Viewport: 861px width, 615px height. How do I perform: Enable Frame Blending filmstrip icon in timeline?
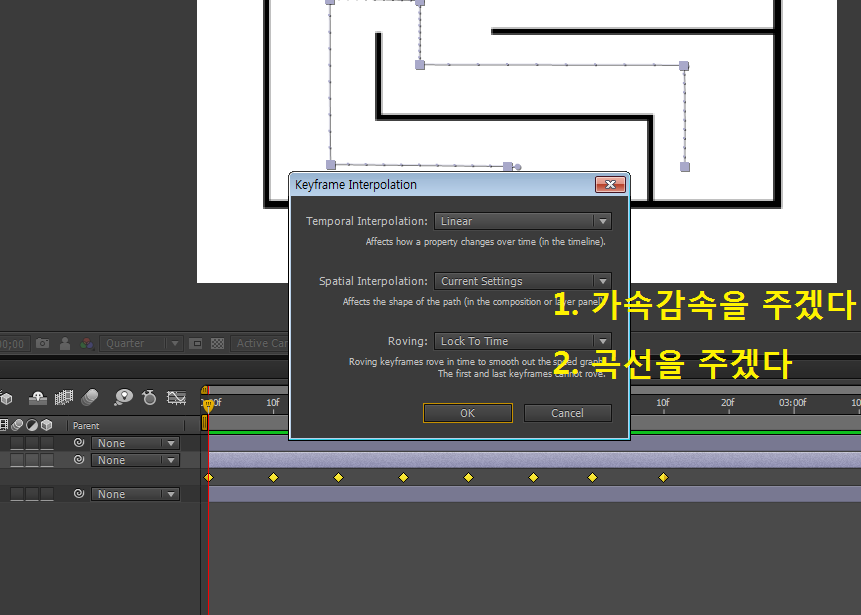[64, 398]
